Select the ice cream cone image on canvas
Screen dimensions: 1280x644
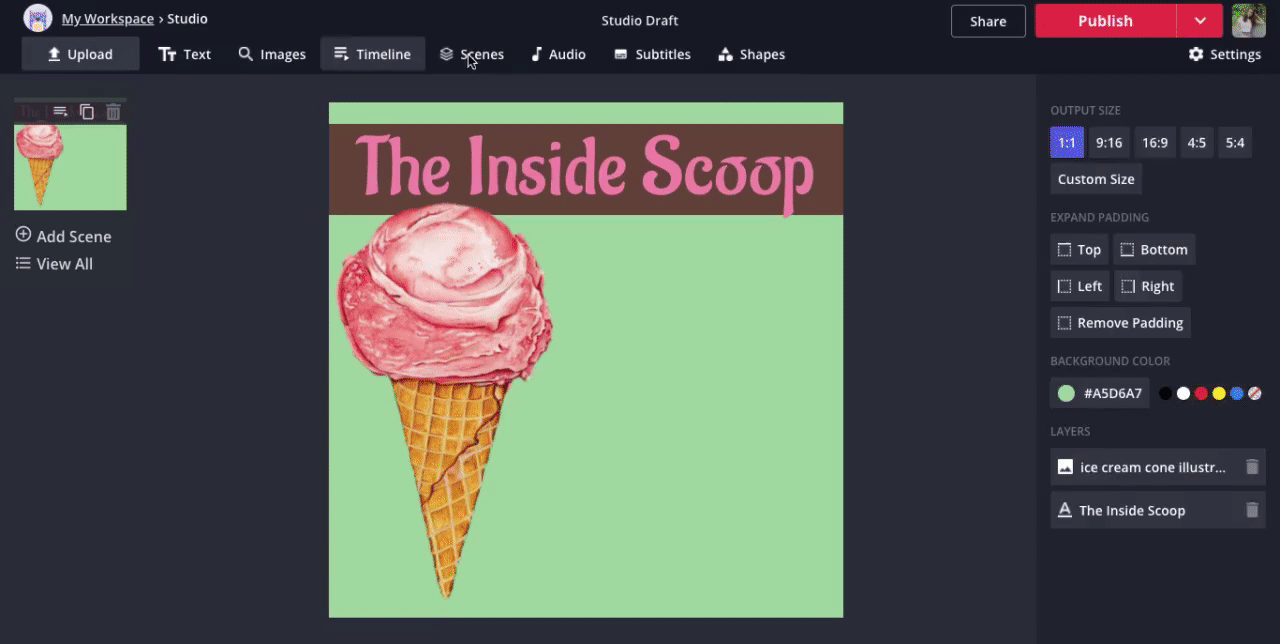click(x=445, y=400)
